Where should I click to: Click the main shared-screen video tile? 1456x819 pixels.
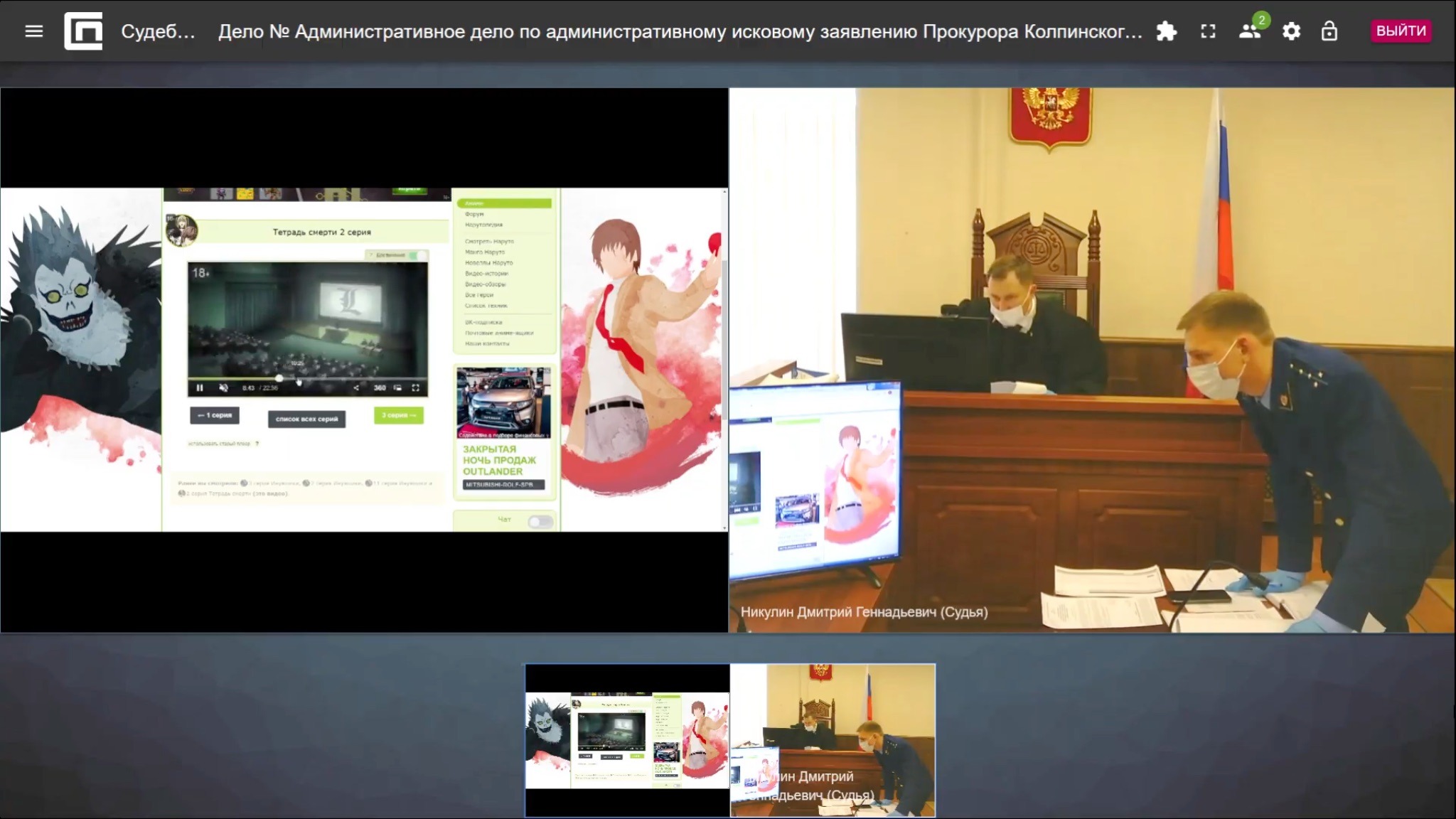click(364, 360)
